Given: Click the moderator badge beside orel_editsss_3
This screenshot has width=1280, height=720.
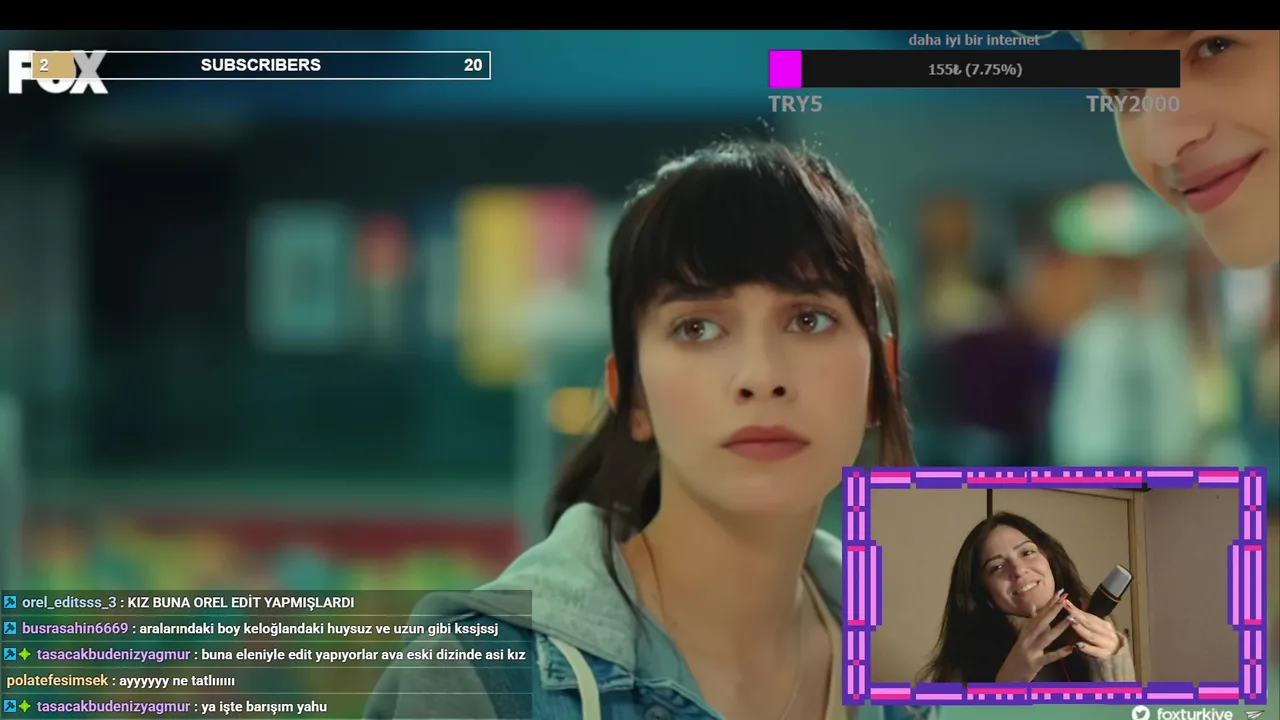Looking at the screenshot, I should click(10, 602).
